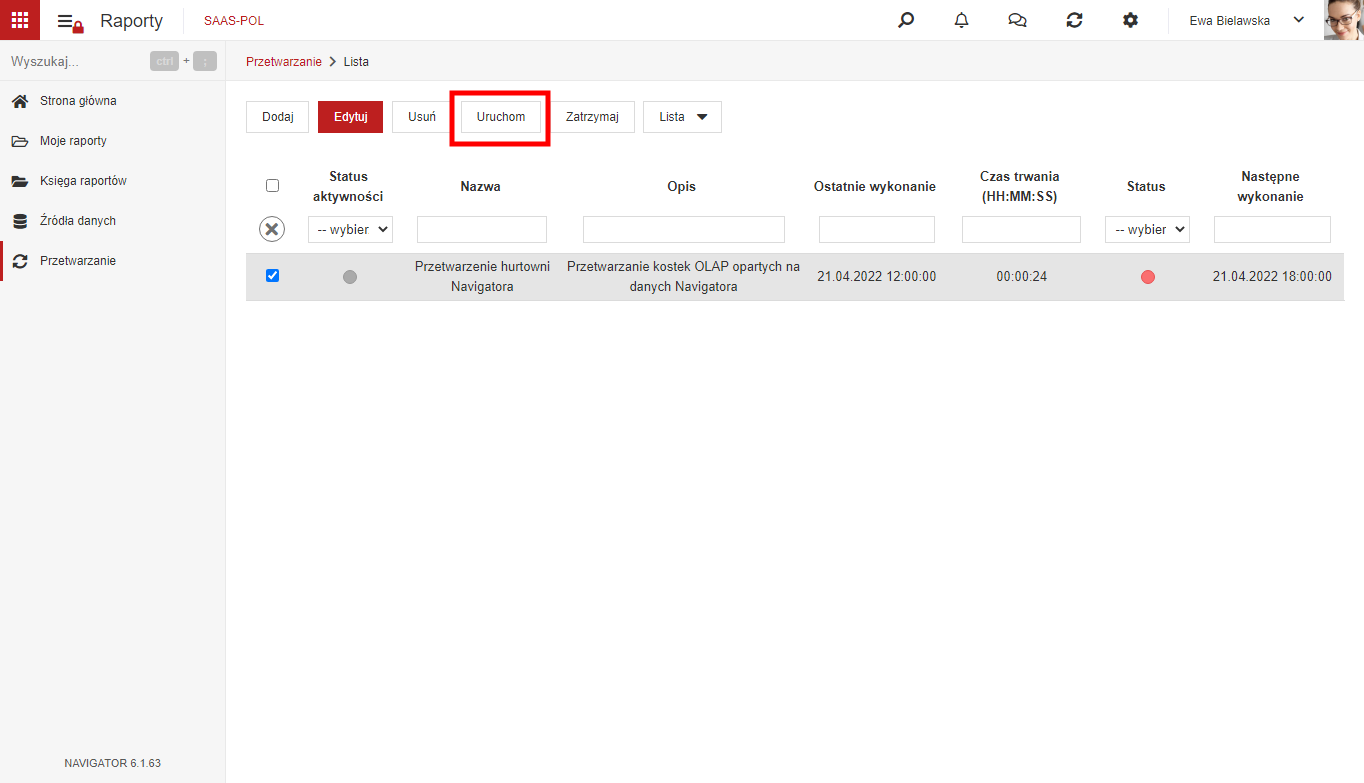Image resolution: width=1364 pixels, height=783 pixels.
Task: Open the red apps grid launcher
Action: point(20,20)
